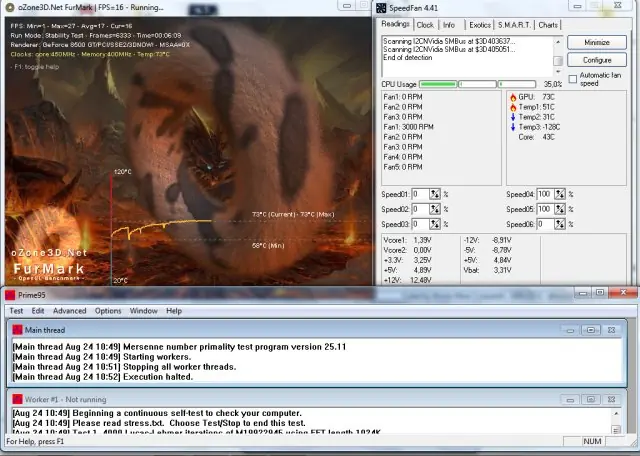The width and height of the screenshot is (640, 456).
Task: Close the Main thread child window
Action: pyautogui.click(x=611, y=330)
